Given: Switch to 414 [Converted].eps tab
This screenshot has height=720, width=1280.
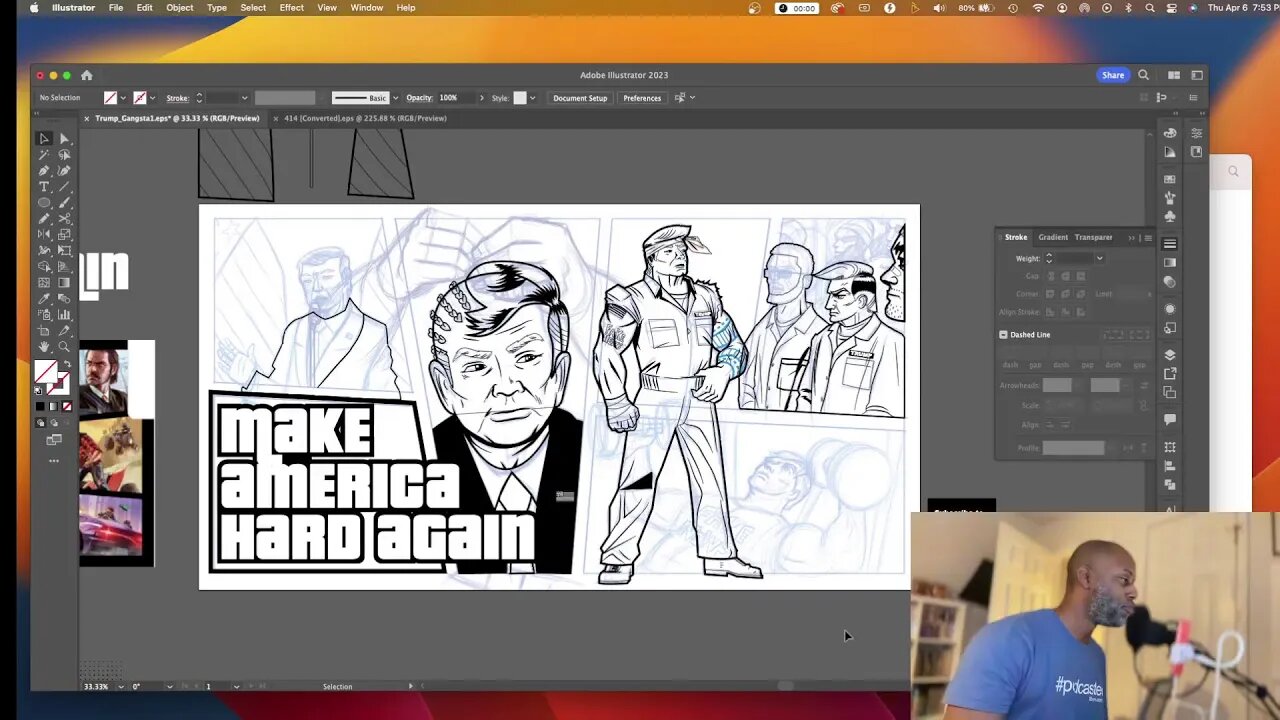Looking at the screenshot, I should 365,118.
